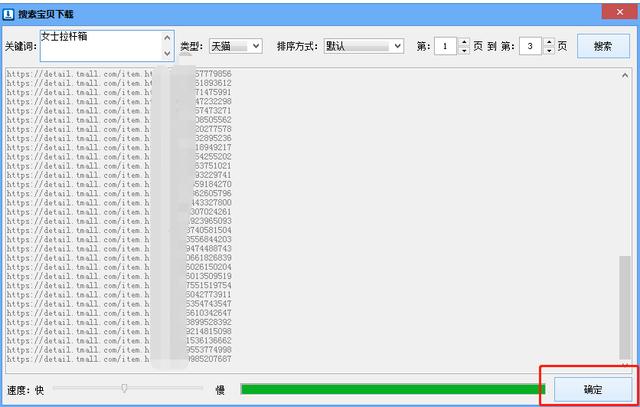Click the 关键词 keyword text box
The height and width of the screenshot is (407, 640).
[100, 45]
